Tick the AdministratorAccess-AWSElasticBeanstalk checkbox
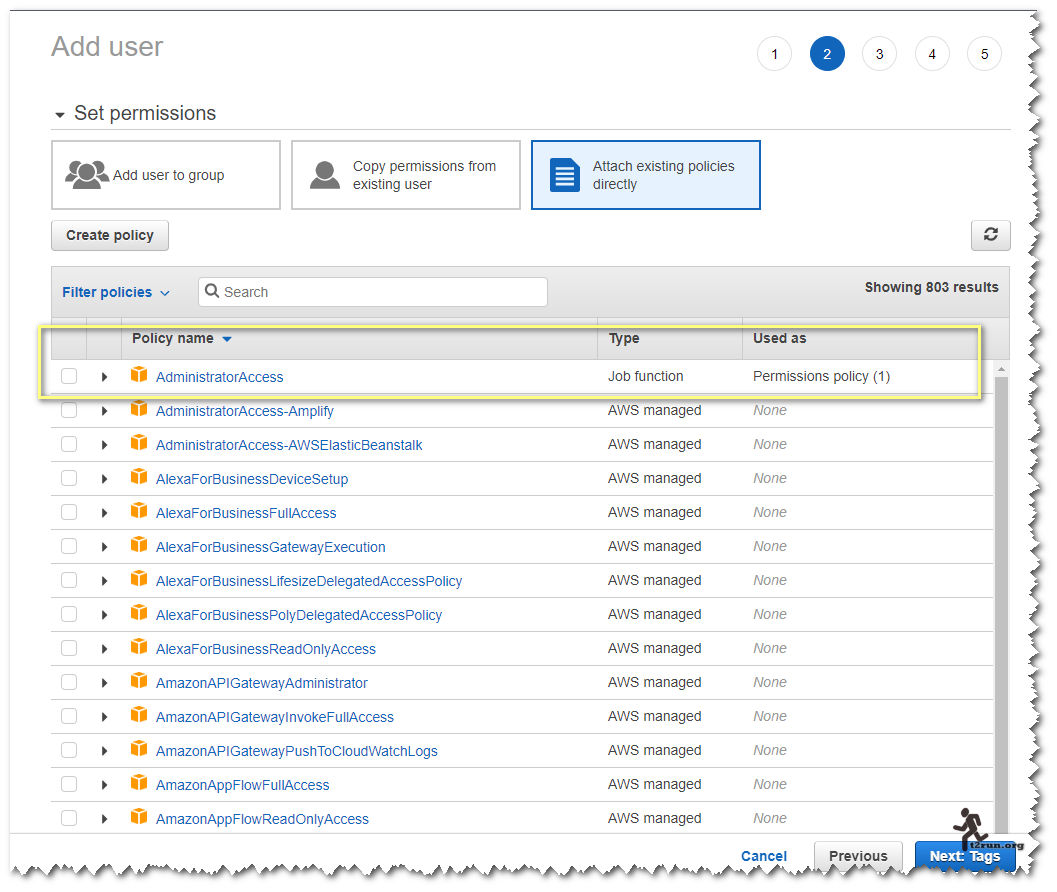The width and height of the screenshot is (1057, 892). pyautogui.click(x=69, y=444)
